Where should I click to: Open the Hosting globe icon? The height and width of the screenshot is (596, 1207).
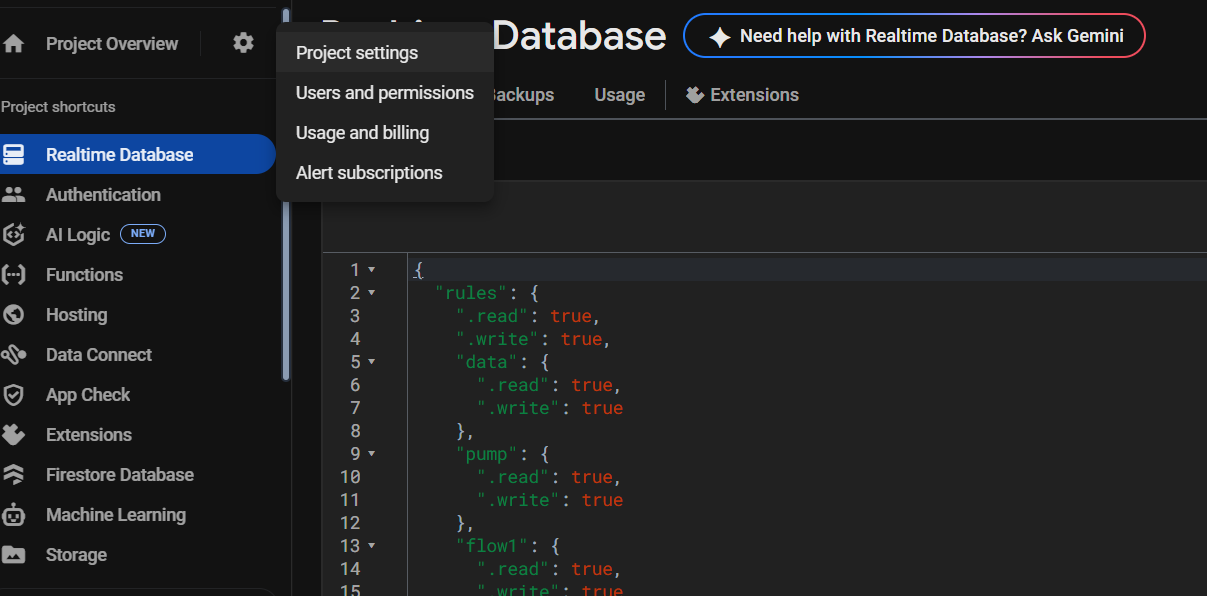click(x=13, y=315)
